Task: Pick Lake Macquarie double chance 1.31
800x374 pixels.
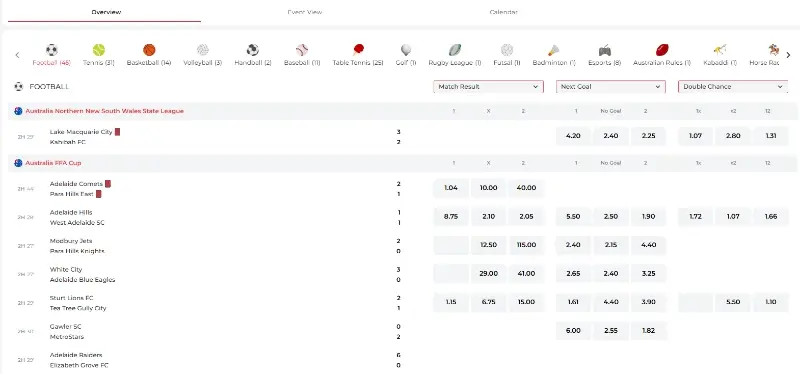Action: pos(771,136)
